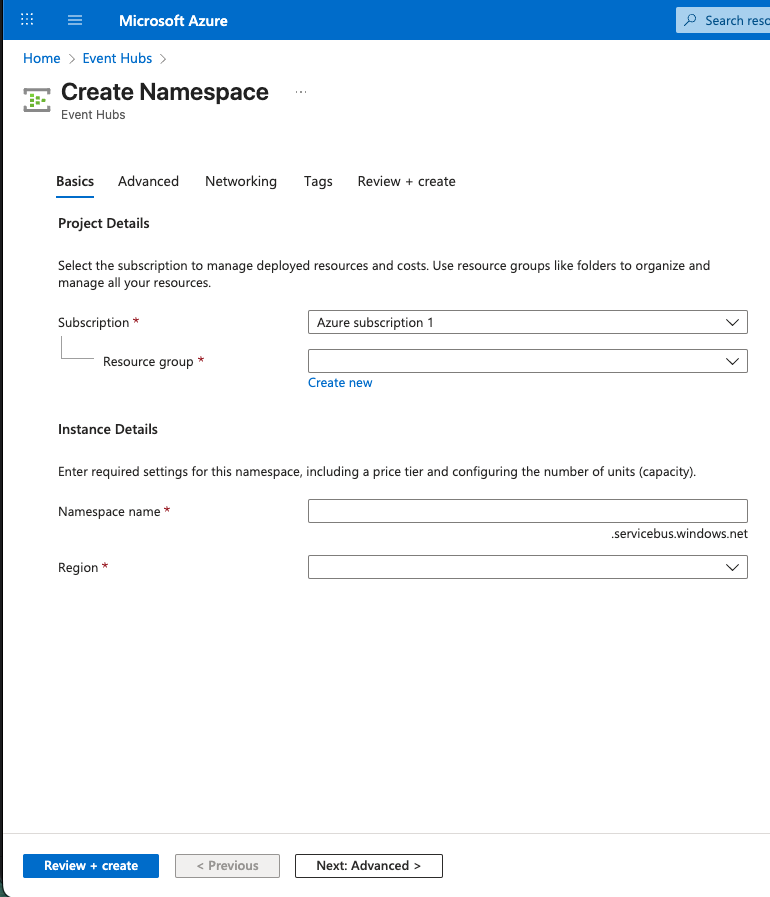This screenshot has width=770, height=897.
Task: Click the Region label
Action: [78, 567]
